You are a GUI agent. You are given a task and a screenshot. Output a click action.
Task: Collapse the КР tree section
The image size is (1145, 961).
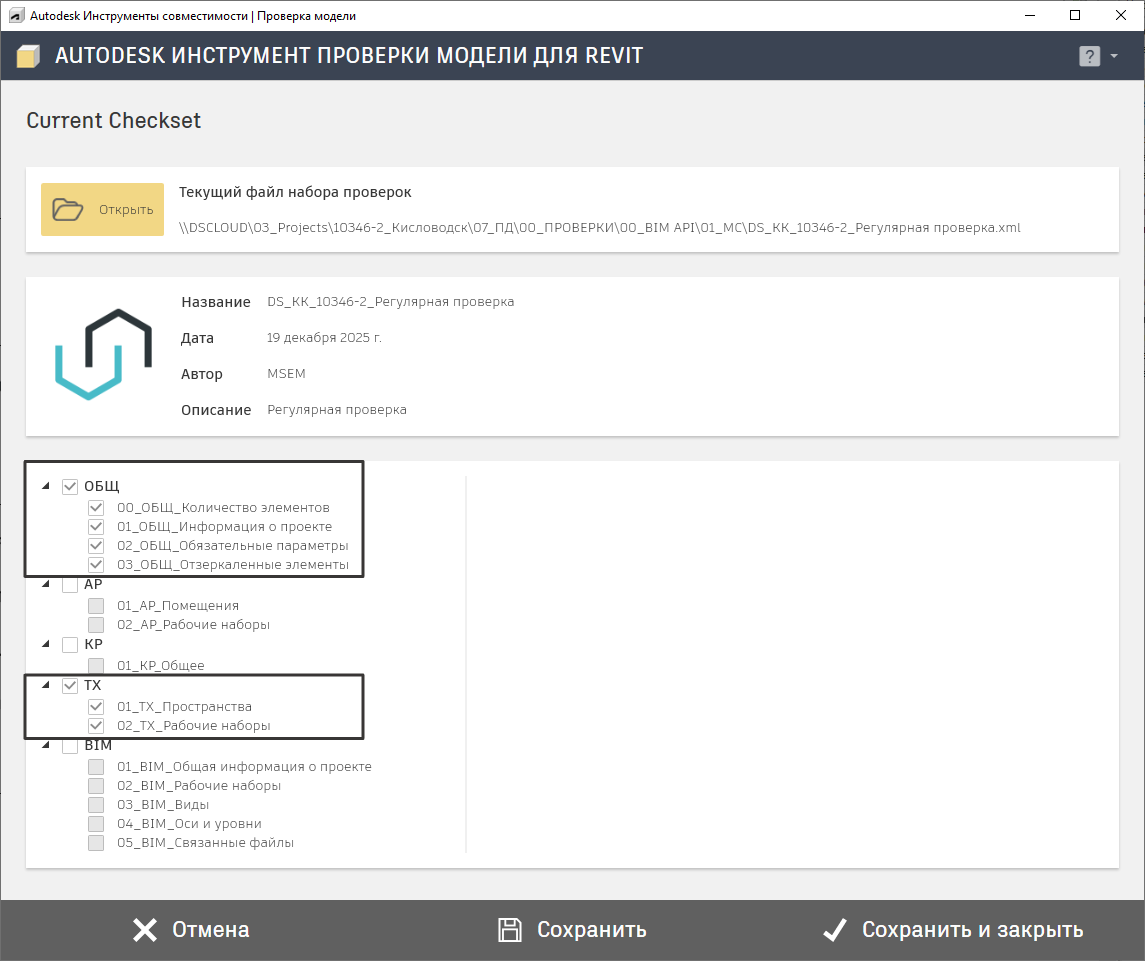click(45, 645)
